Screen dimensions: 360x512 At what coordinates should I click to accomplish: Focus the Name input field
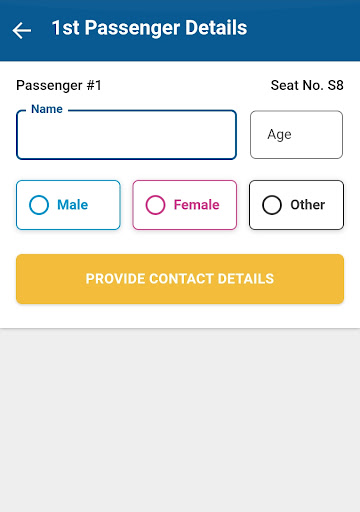(x=127, y=135)
